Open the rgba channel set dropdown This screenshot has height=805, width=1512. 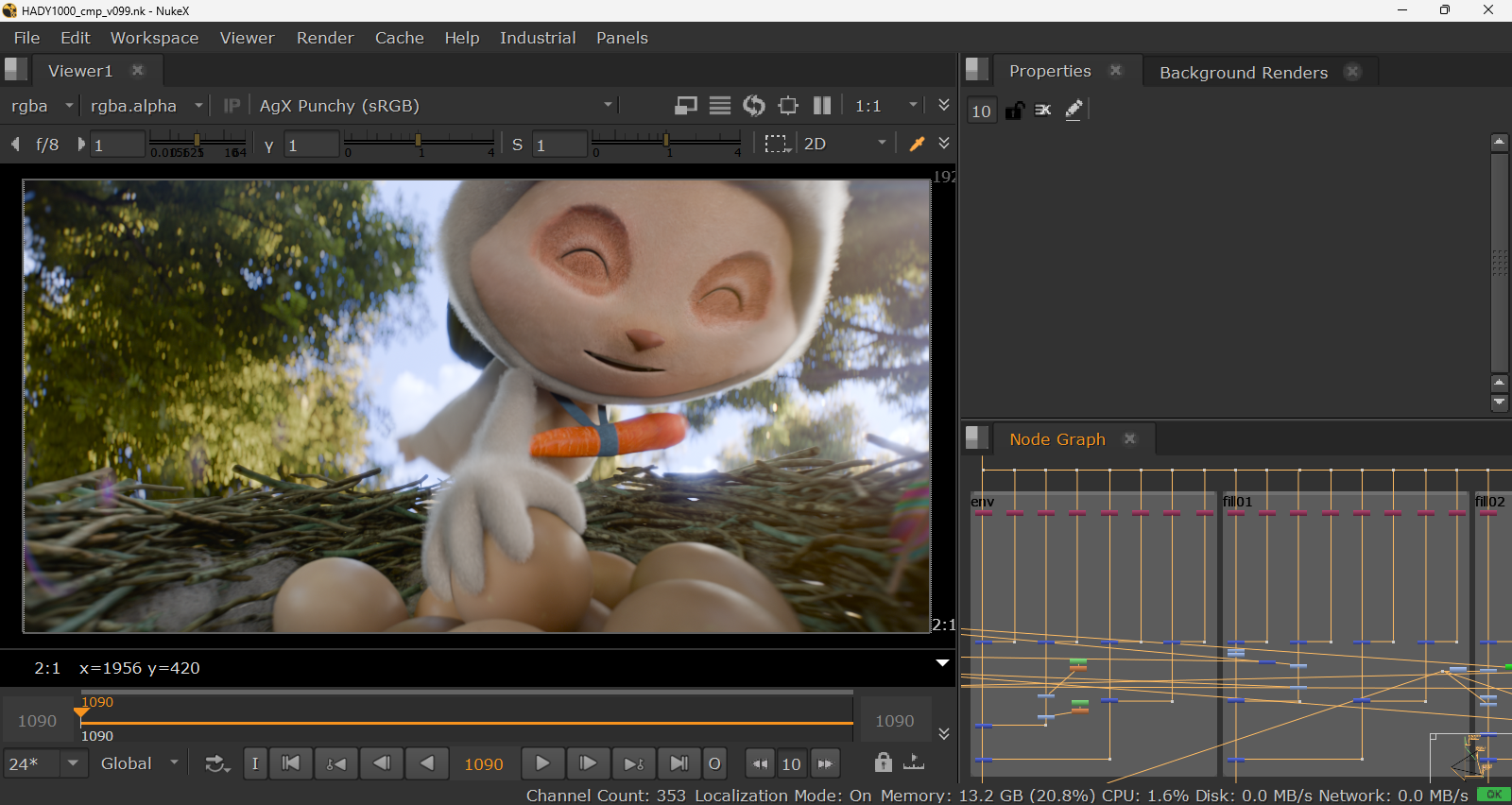[42, 106]
